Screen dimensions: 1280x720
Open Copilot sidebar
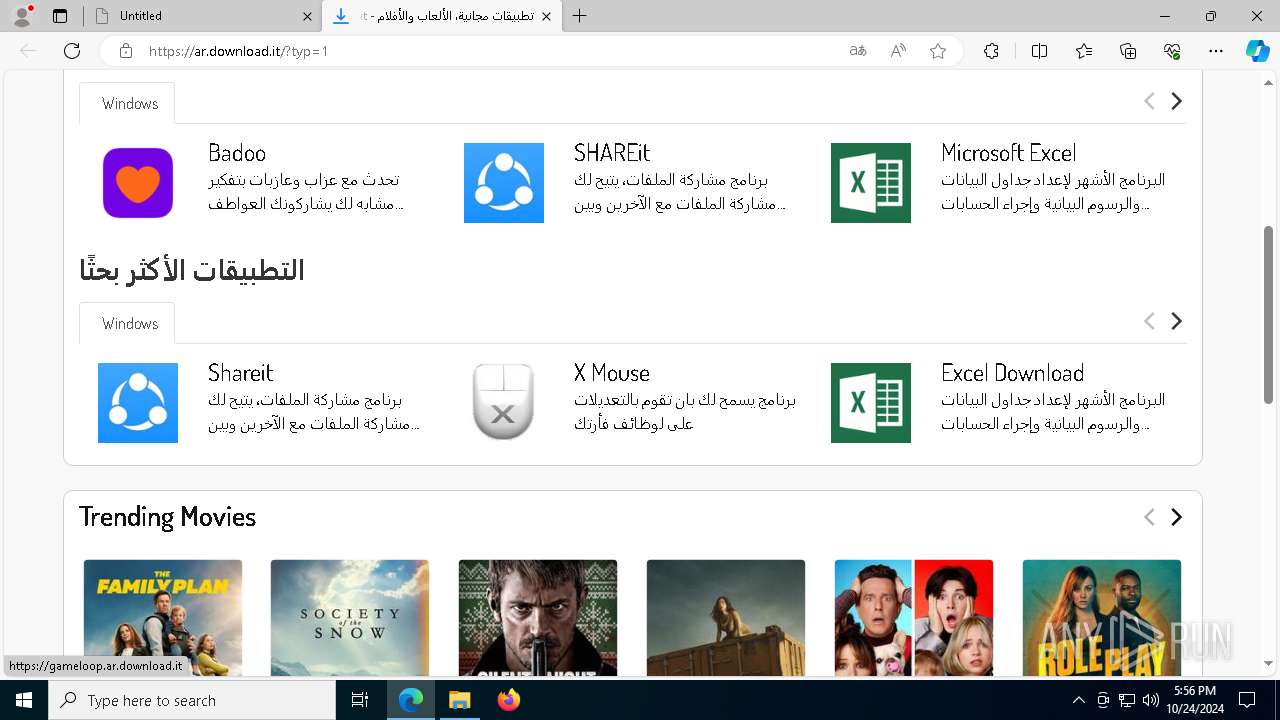tap(1257, 51)
